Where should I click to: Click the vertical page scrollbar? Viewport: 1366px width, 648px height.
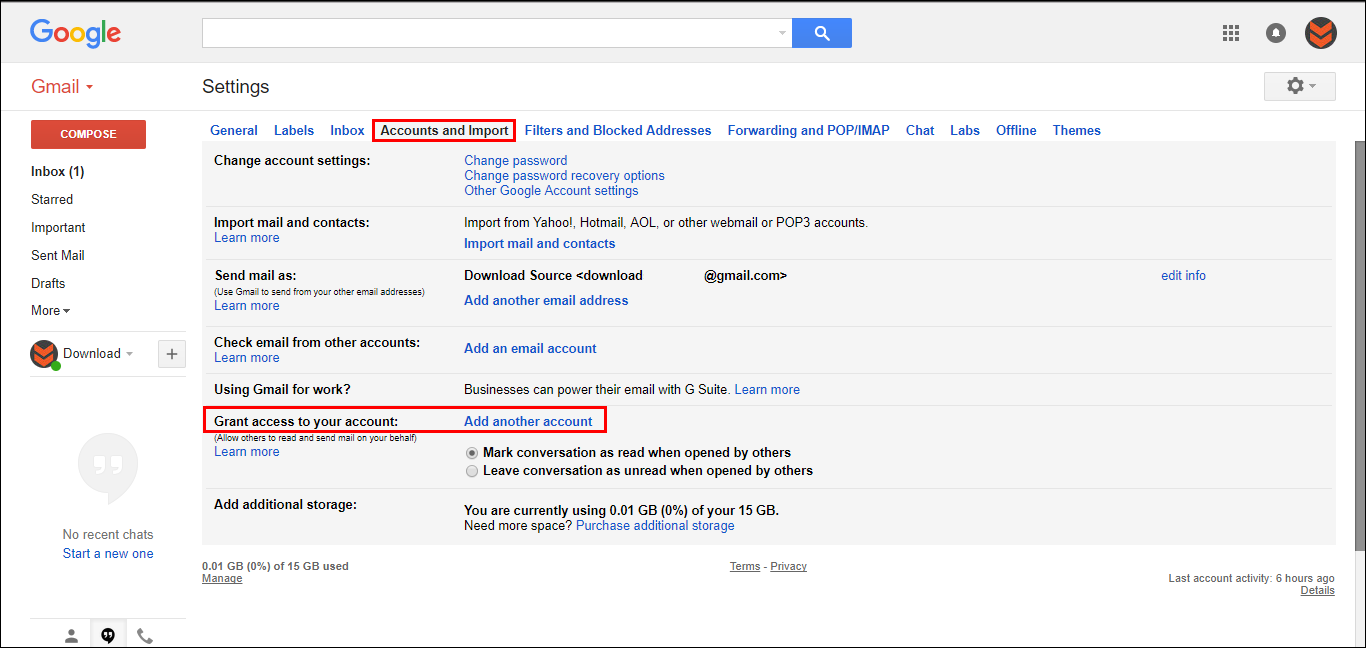(x=1359, y=345)
